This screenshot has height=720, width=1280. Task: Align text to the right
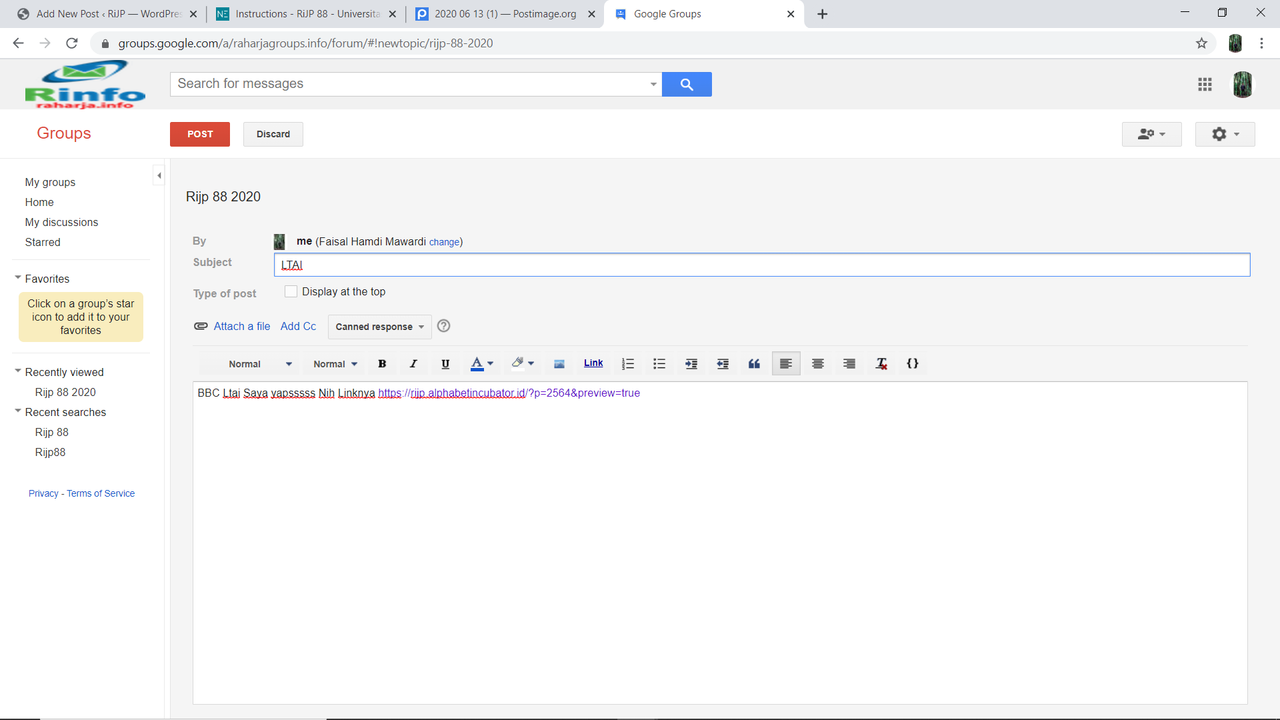coord(849,364)
